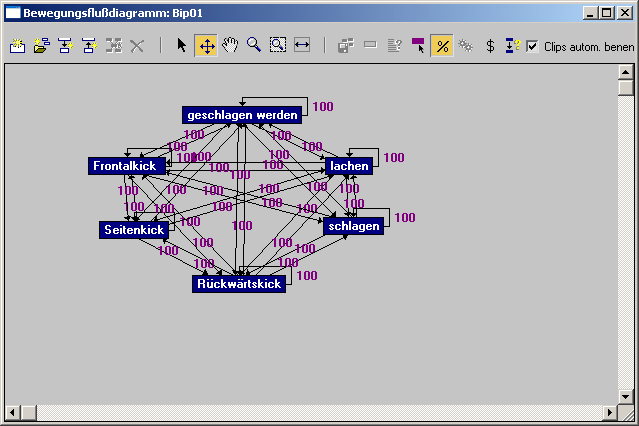This screenshot has height=426, width=639.
Task: Select Random Start Clips purple icon
Action: point(418,45)
